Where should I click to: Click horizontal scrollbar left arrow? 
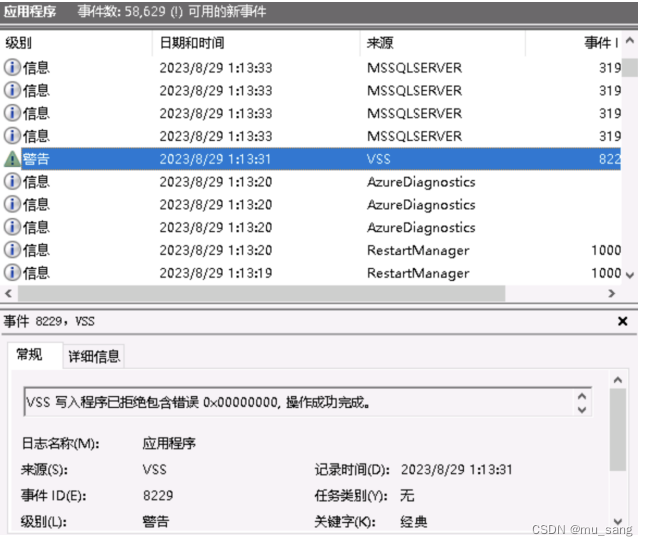[8, 293]
